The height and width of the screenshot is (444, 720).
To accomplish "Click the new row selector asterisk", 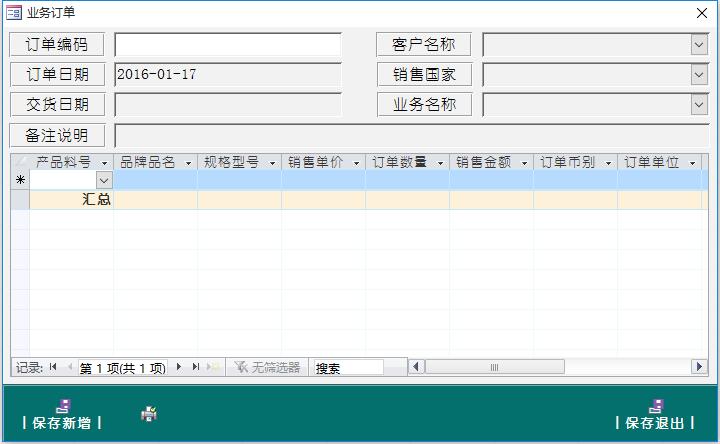I will [x=20, y=180].
